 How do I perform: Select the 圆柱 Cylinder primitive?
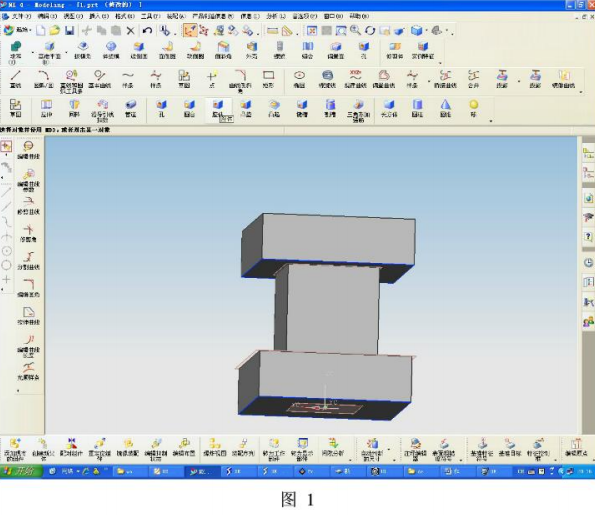point(417,108)
